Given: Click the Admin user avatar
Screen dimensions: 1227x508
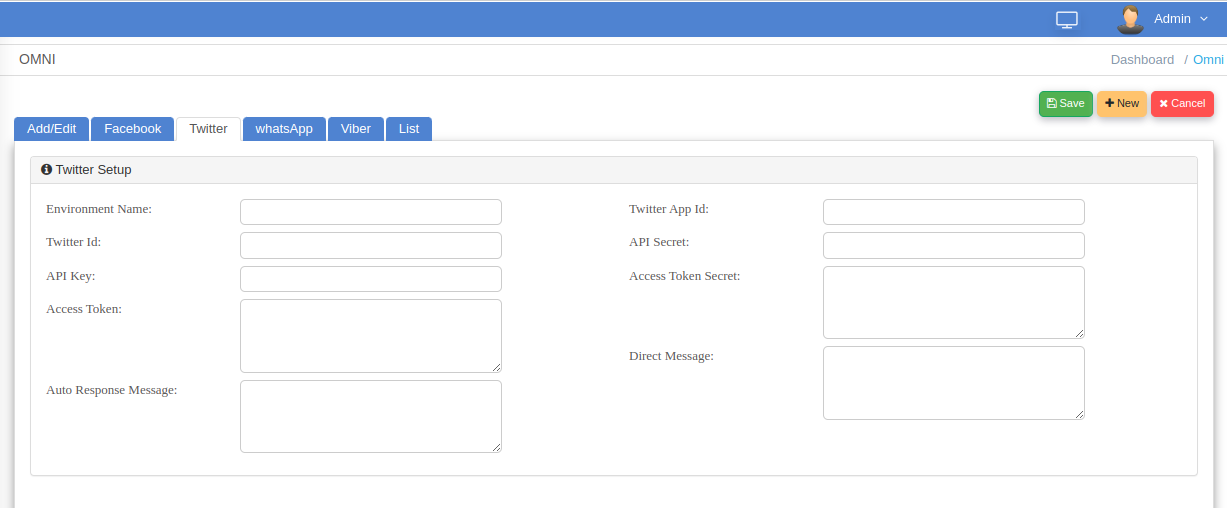Looking at the screenshot, I should point(1130,19).
